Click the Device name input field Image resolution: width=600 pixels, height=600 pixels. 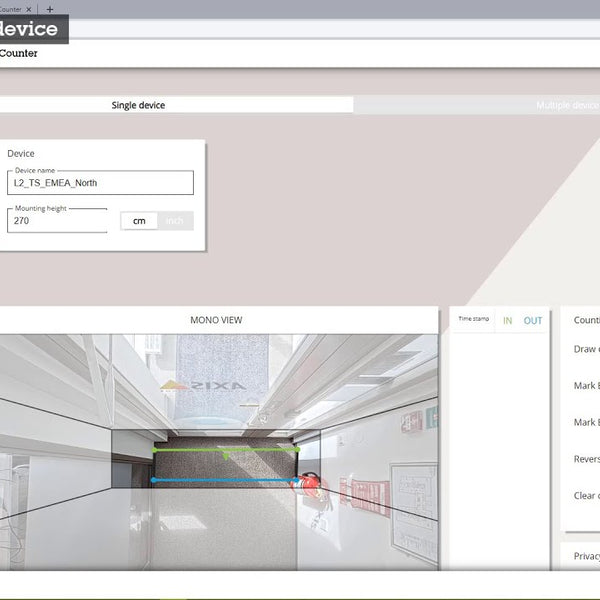(x=100, y=183)
